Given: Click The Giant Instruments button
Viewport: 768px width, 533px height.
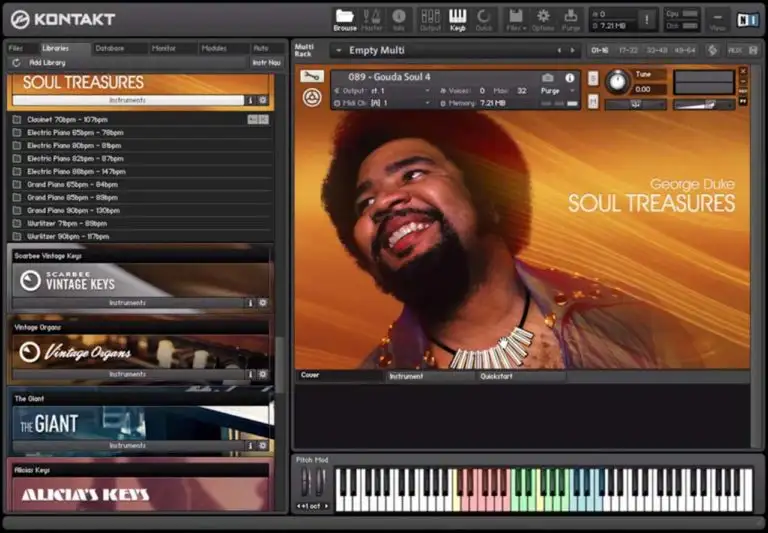Looking at the screenshot, I should click(x=128, y=445).
